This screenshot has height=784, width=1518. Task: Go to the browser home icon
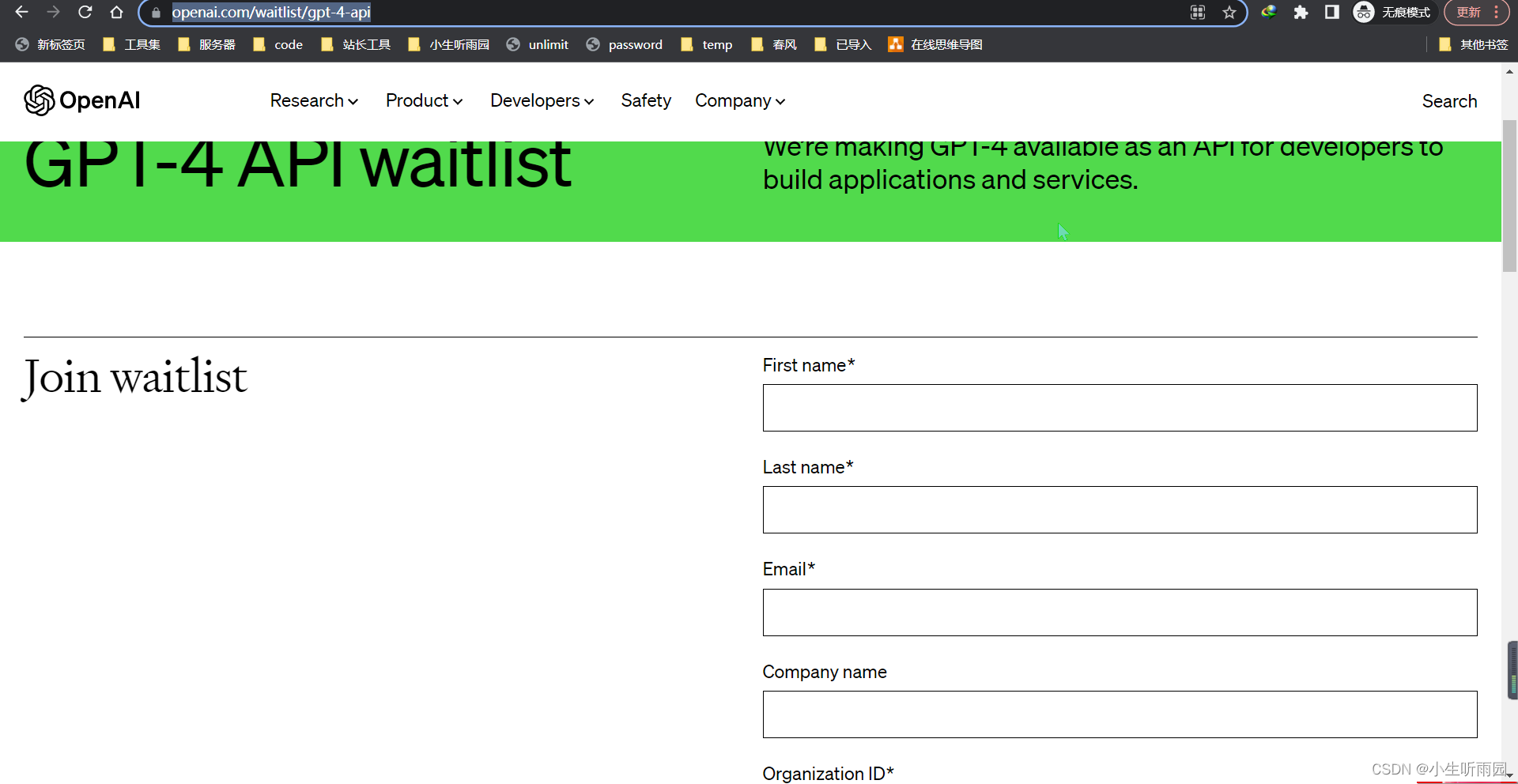click(116, 12)
